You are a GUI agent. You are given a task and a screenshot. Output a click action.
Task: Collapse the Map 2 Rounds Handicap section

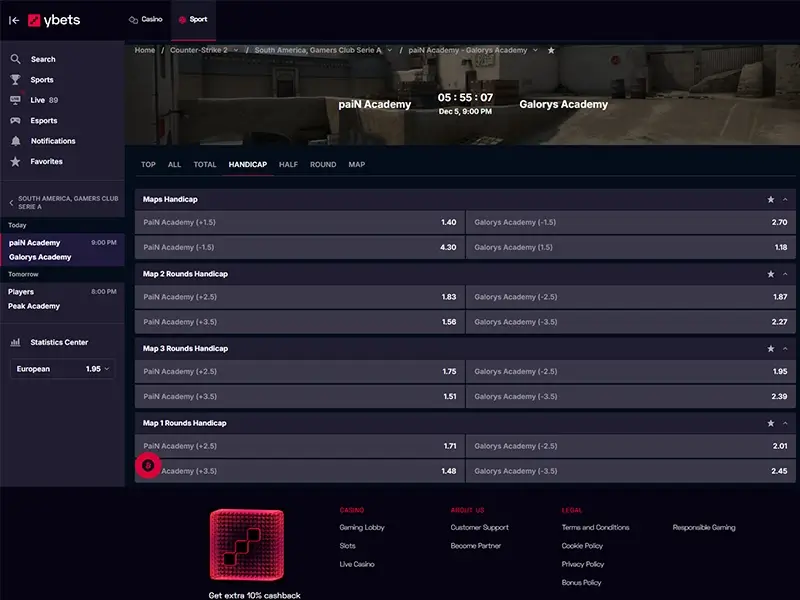pyautogui.click(x=785, y=274)
